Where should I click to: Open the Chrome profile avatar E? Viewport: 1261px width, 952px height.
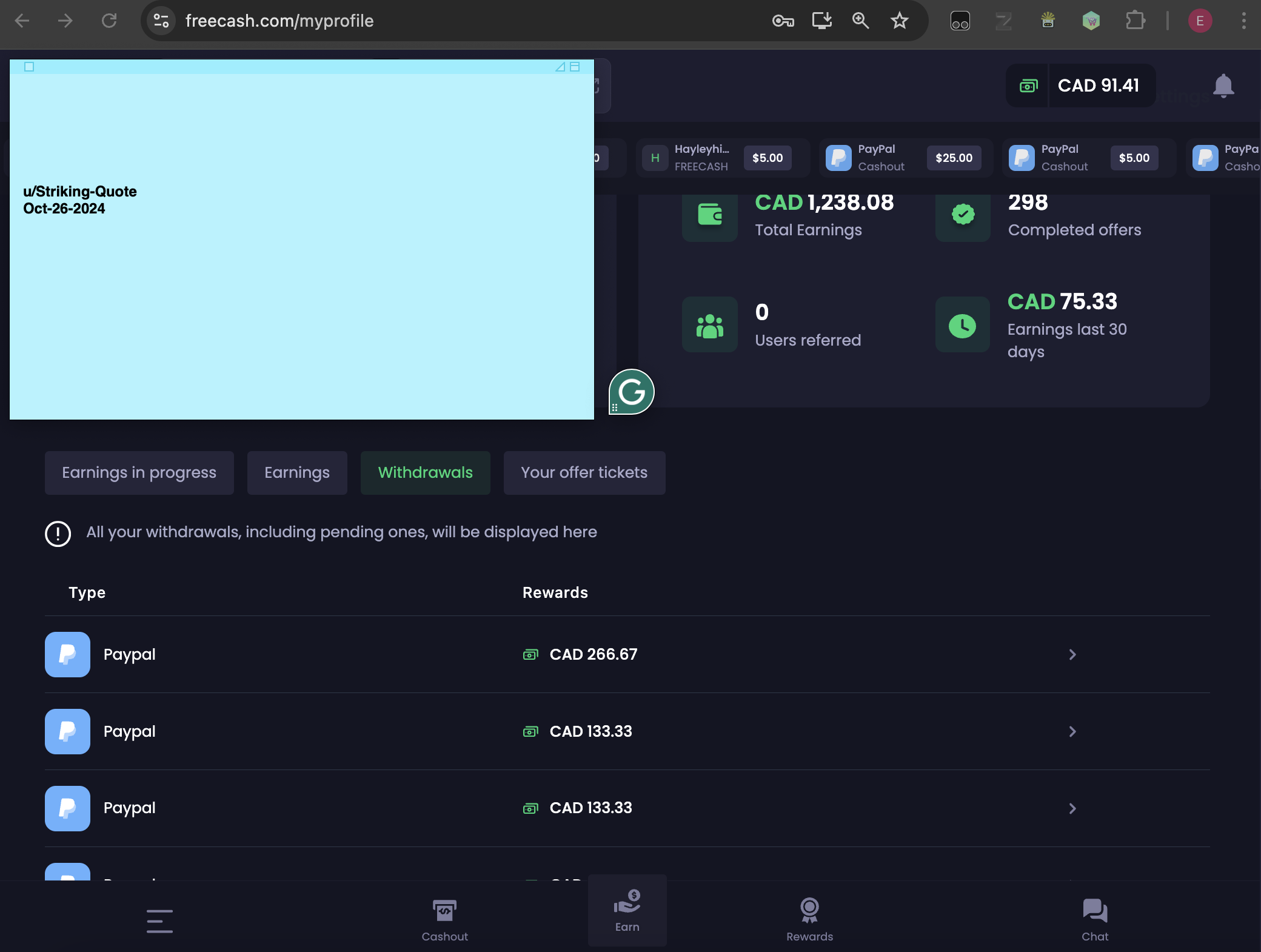[x=1200, y=21]
